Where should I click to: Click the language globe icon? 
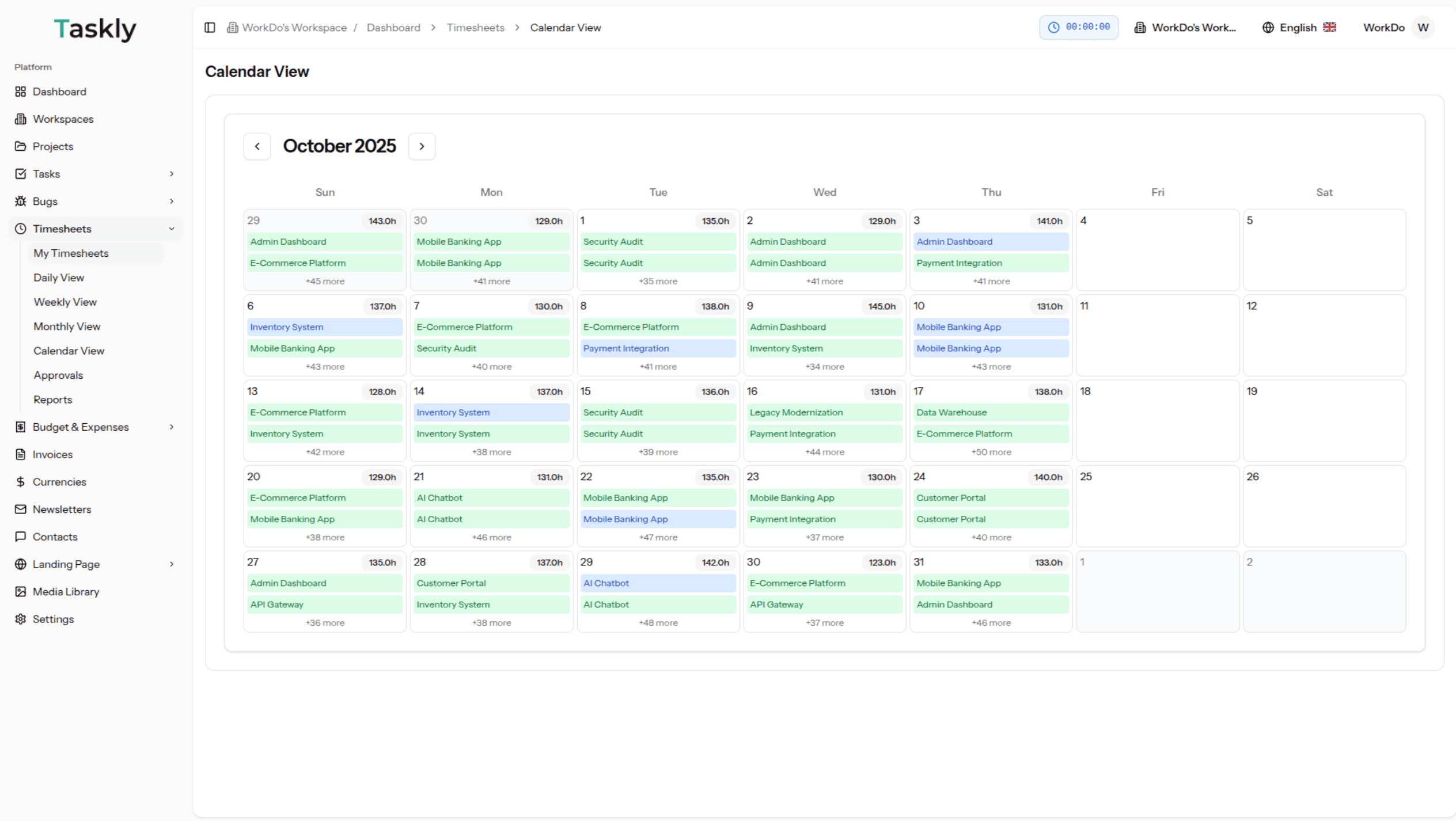1268,28
